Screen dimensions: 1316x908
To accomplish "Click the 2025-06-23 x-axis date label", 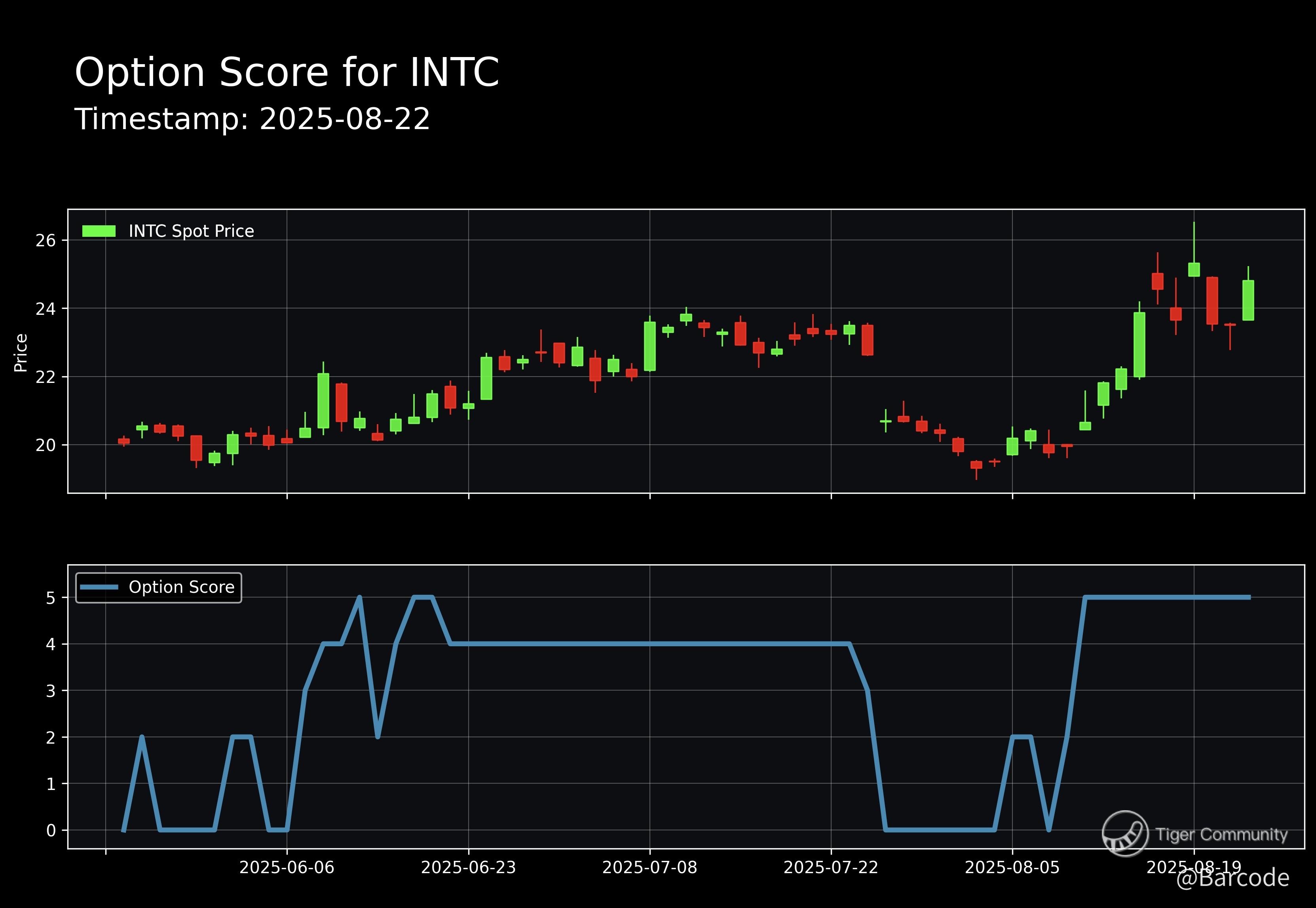I will 468,868.
